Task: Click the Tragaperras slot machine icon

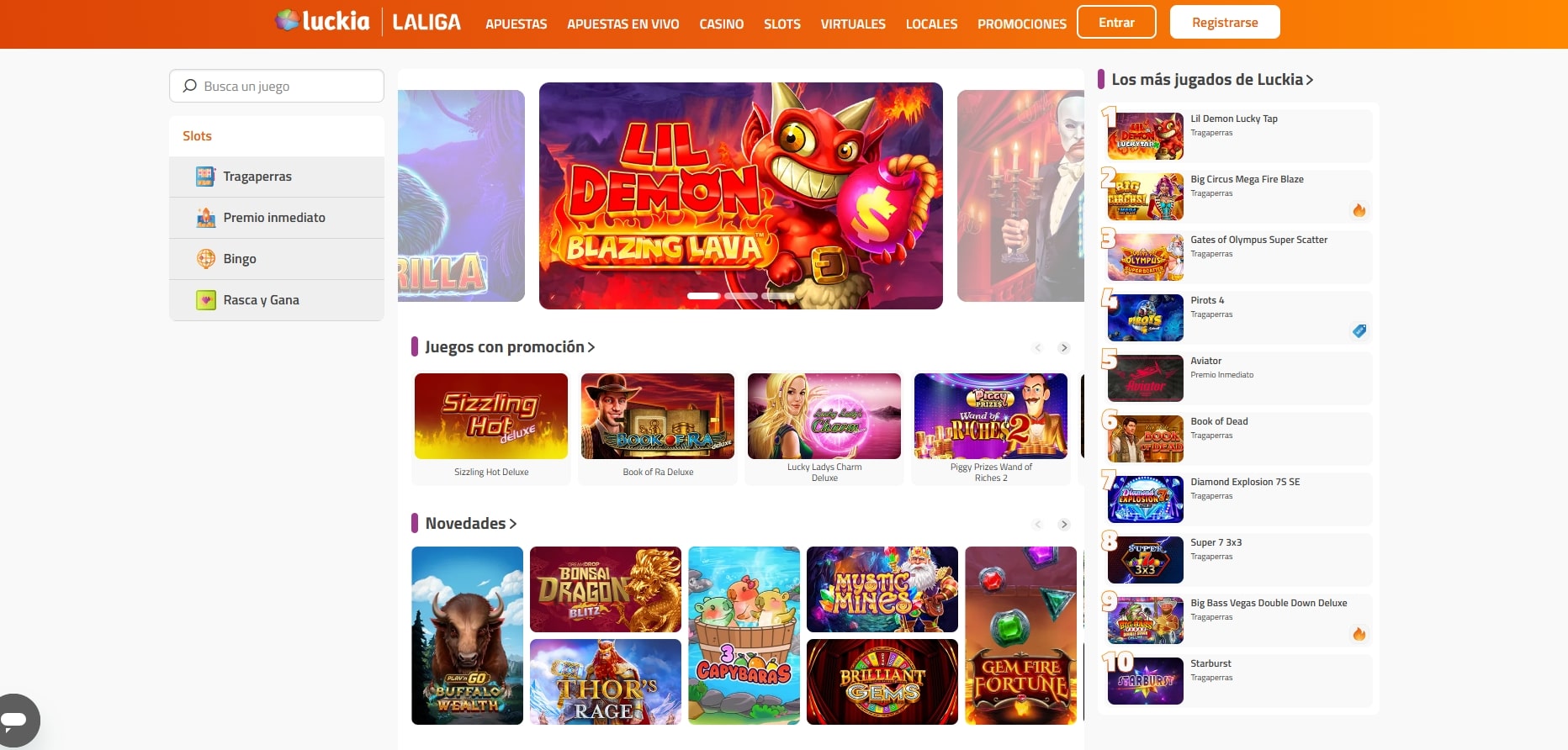Action: pos(205,177)
